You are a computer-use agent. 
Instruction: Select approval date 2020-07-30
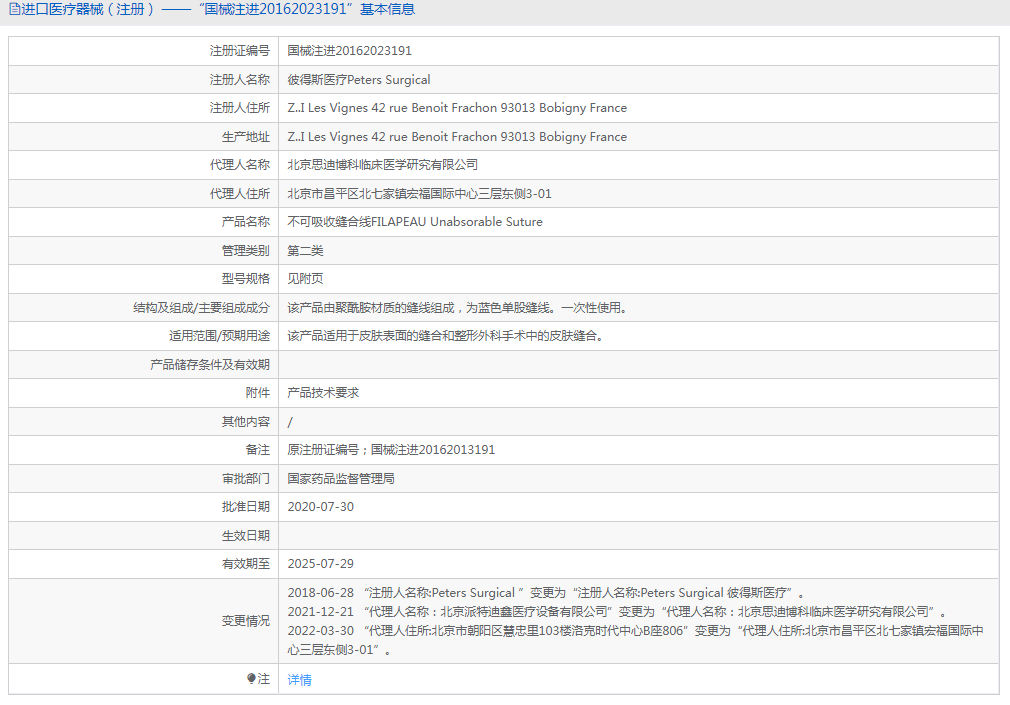point(321,507)
